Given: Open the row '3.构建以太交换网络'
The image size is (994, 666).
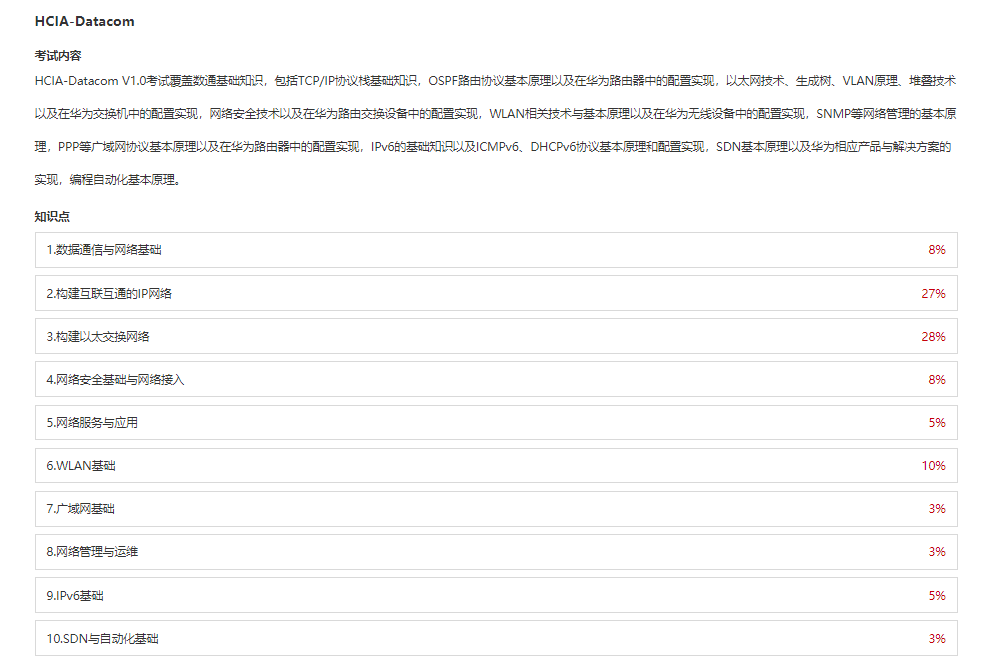Looking at the screenshot, I should point(496,336).
